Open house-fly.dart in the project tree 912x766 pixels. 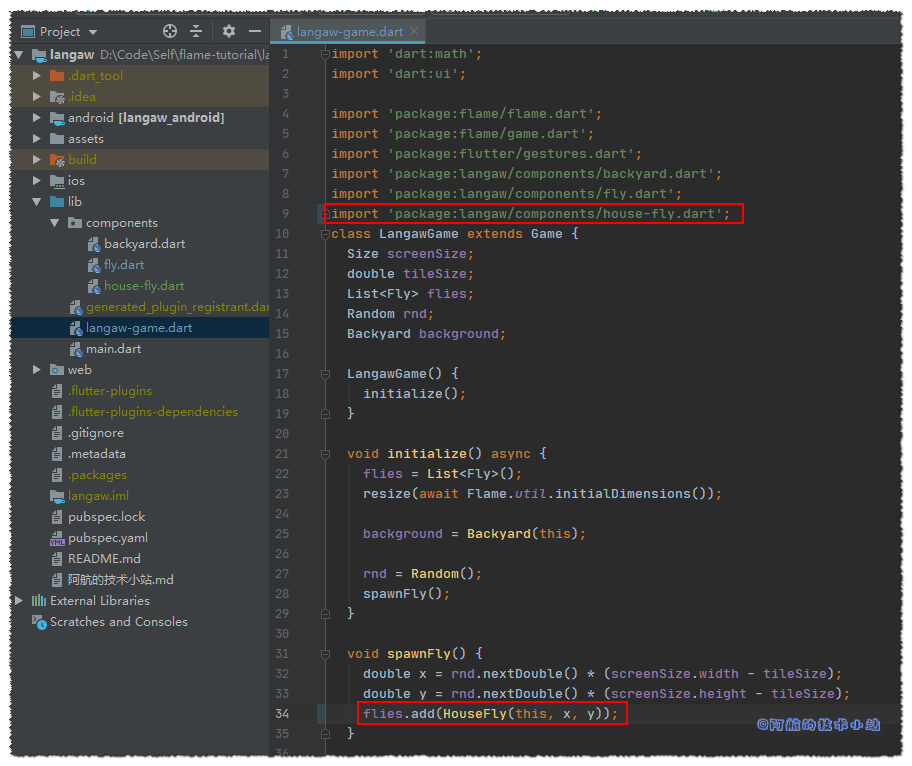tap(143, 286)
